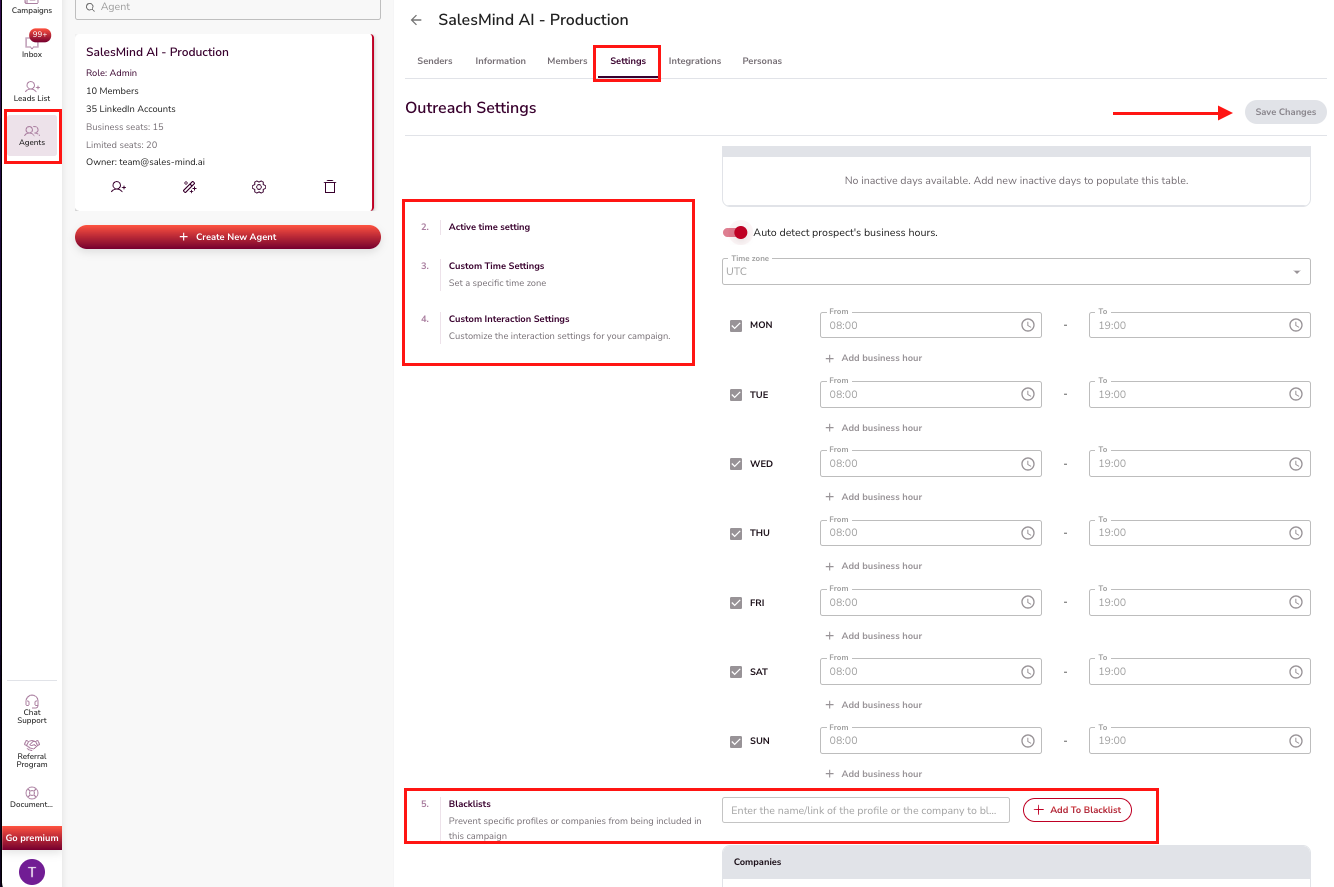Switch to the Integrations tab
Viewport: 1334px width, 887px height.
694,61
